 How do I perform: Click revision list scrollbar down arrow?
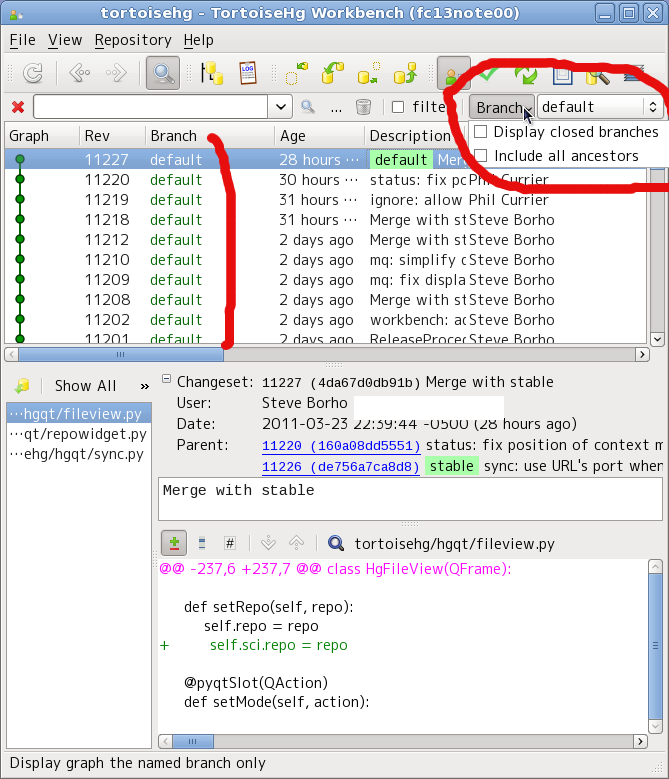click(657, 339)
